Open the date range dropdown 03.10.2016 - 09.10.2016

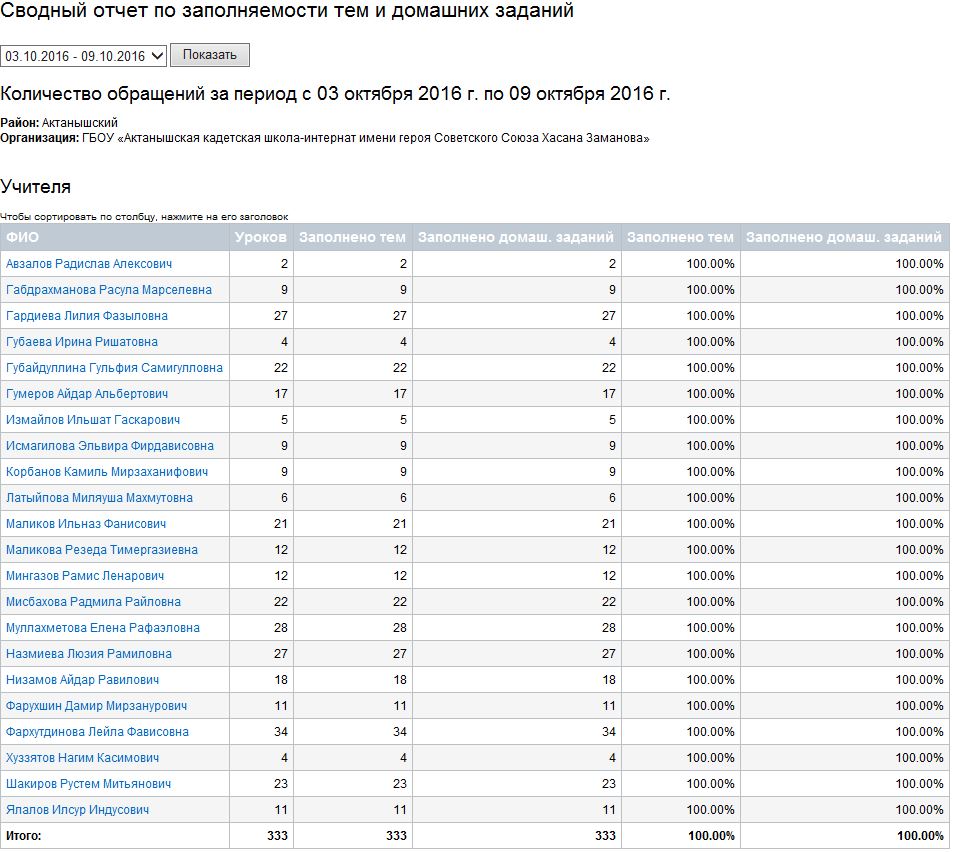[x=83, y=56]
